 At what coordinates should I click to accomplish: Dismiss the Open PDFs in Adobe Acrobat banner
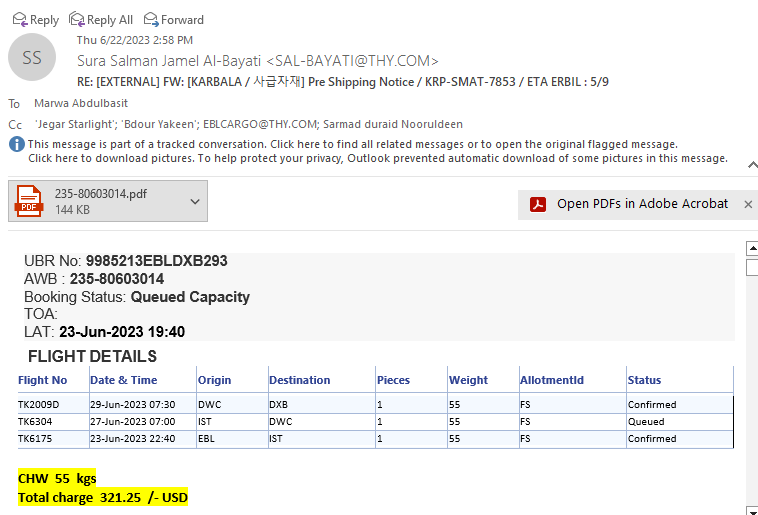(x=748, y=204)
